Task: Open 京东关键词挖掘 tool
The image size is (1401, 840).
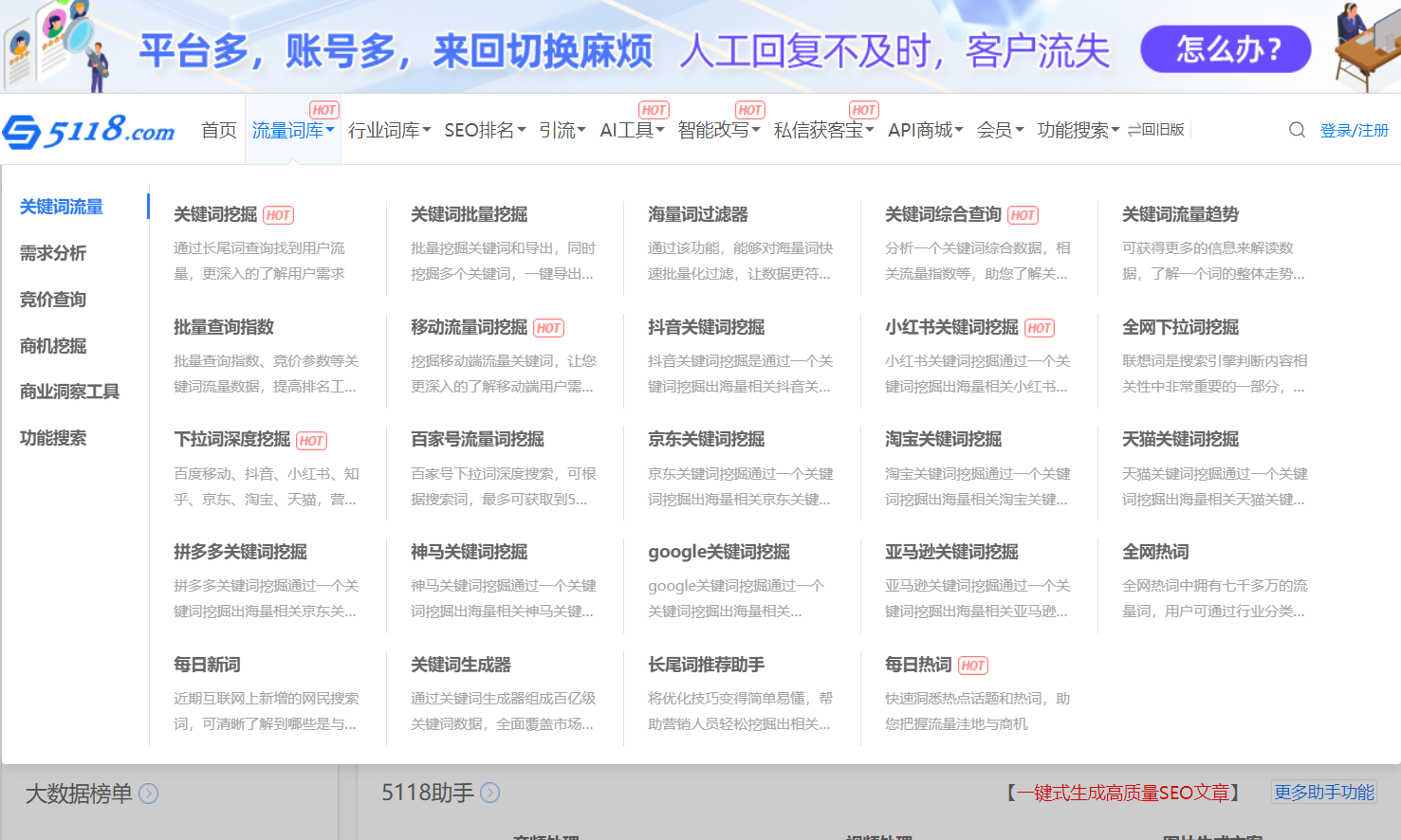Action: click(x=706, y=439)
